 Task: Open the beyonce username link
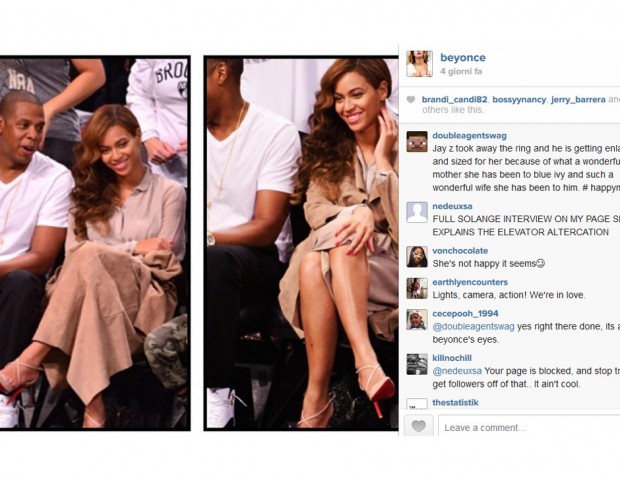[463, 58]
